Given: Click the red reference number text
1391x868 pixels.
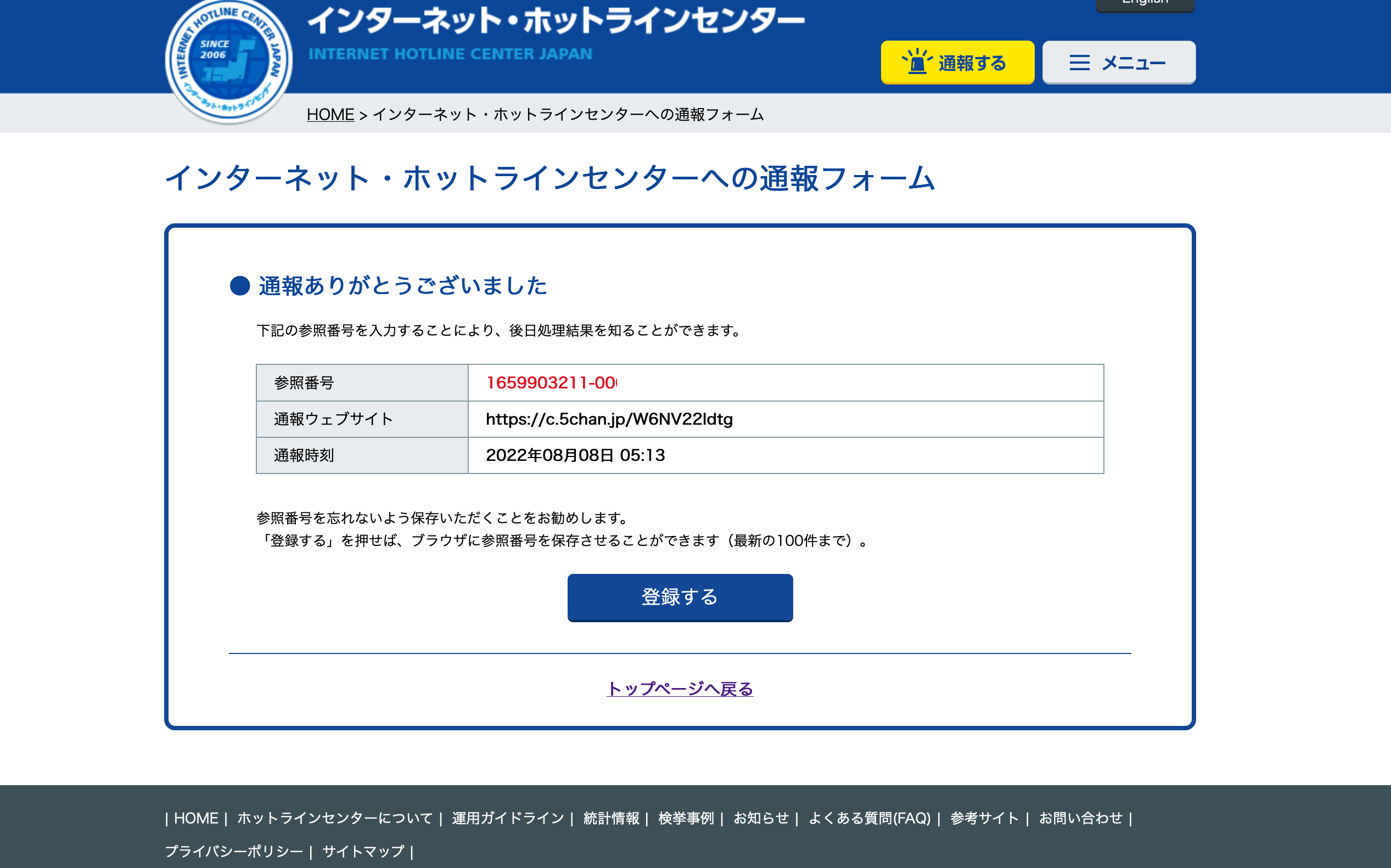Looking at the screenshot, I should point(550,382).
